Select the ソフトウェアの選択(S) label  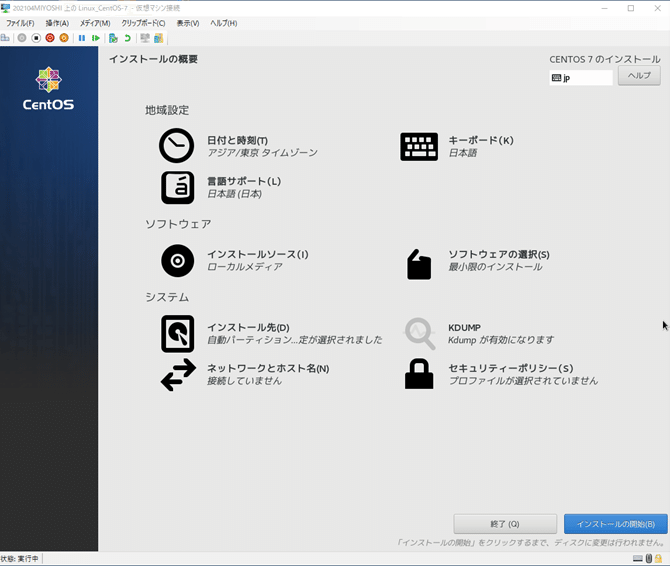point(499,254)
